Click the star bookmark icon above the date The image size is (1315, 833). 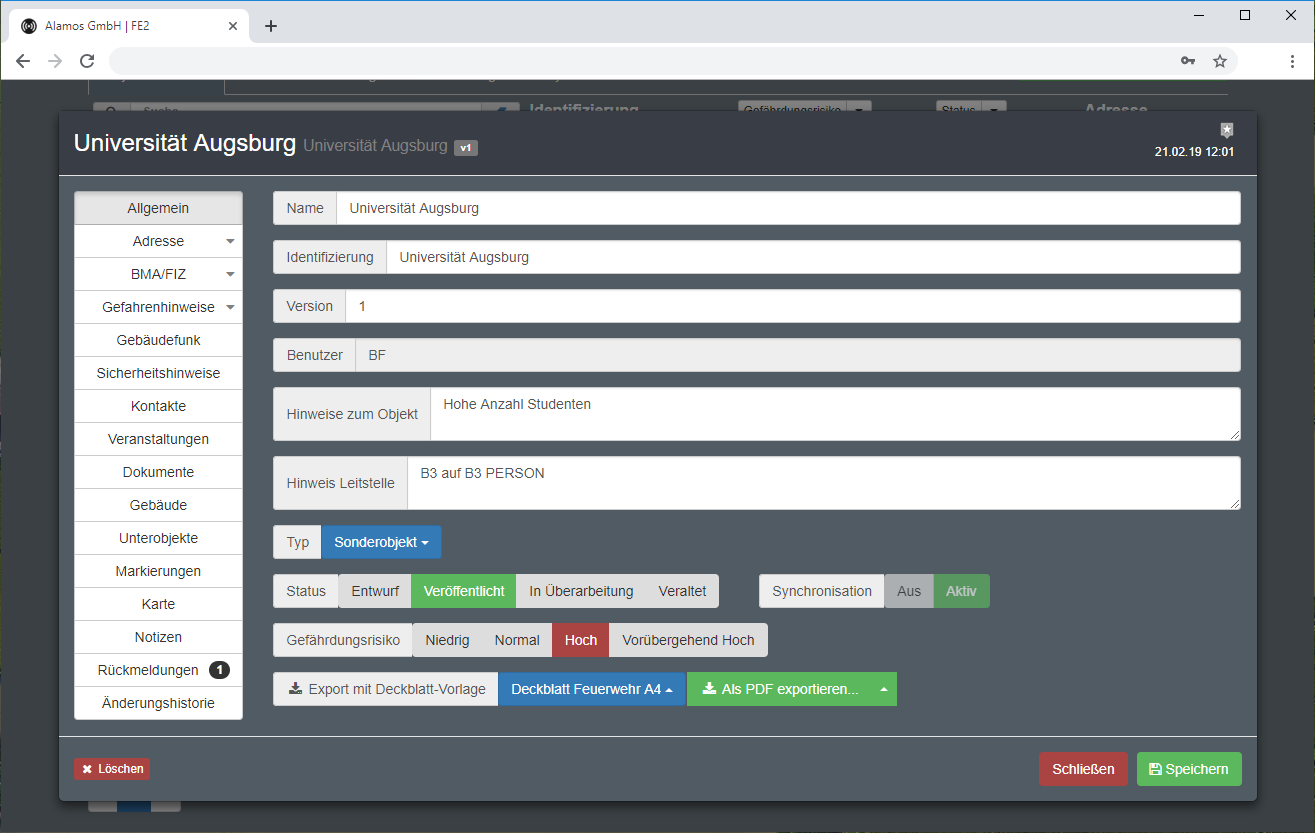pos(1227,130)
